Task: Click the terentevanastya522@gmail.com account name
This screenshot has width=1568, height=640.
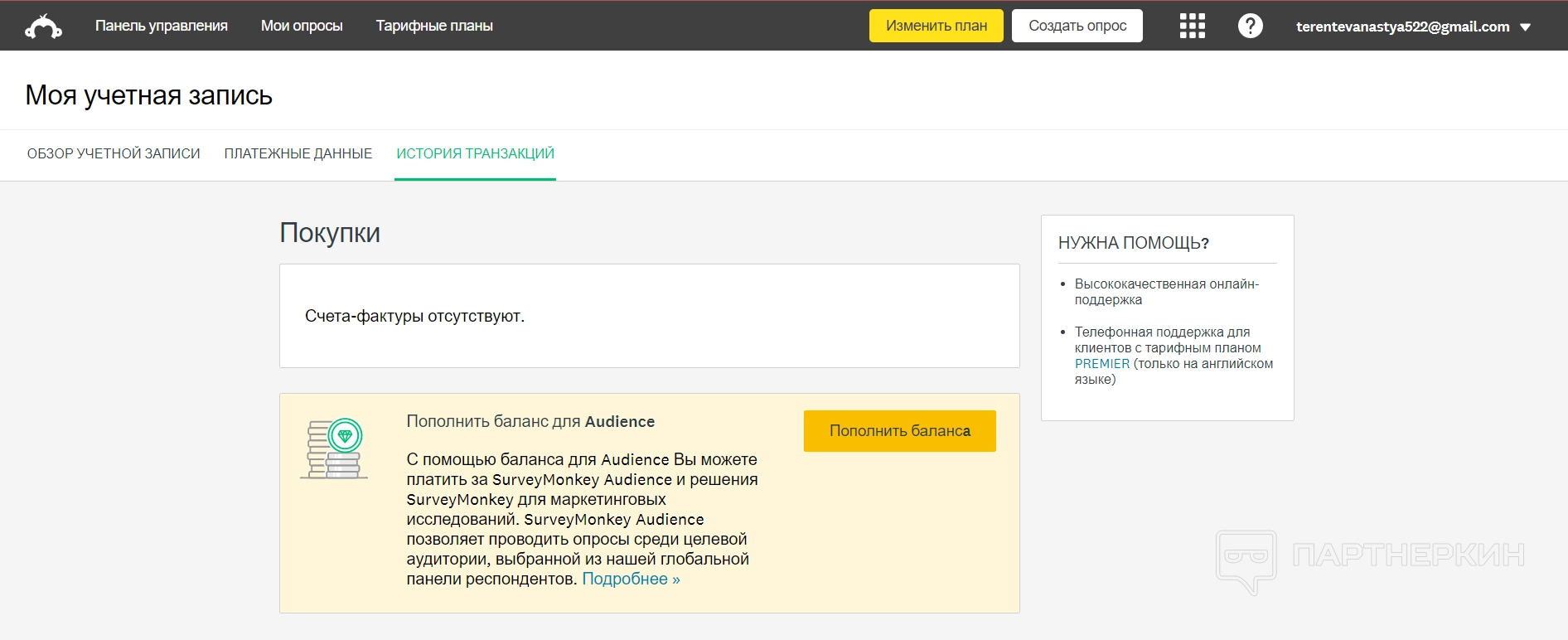Action: (1402, 27)
